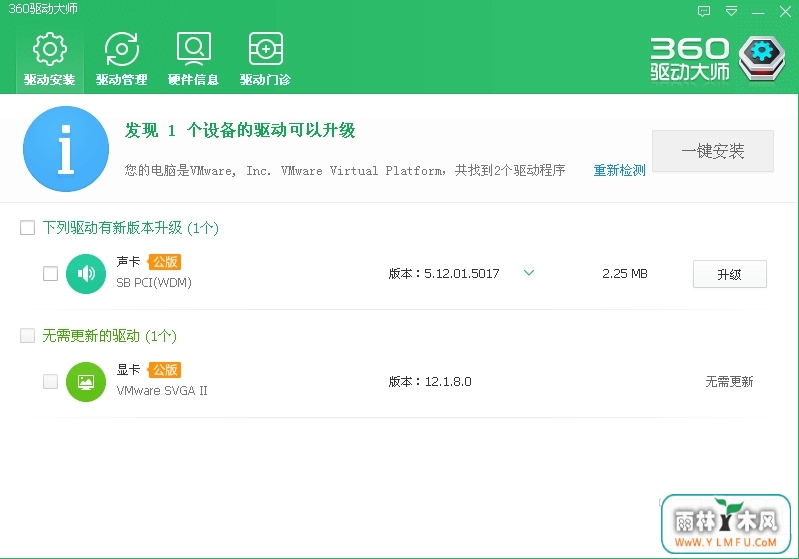Go to the 驱动门诊 tab
The width and height of the screenshot is (799, 559).
point(265,60)
